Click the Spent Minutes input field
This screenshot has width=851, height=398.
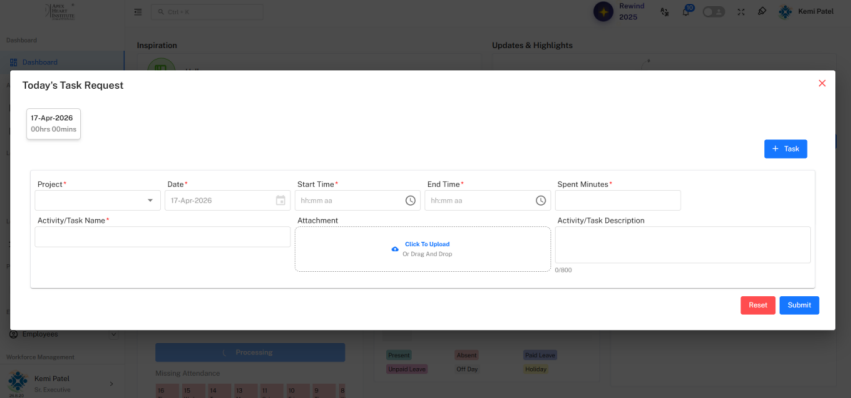coord(618,200)
